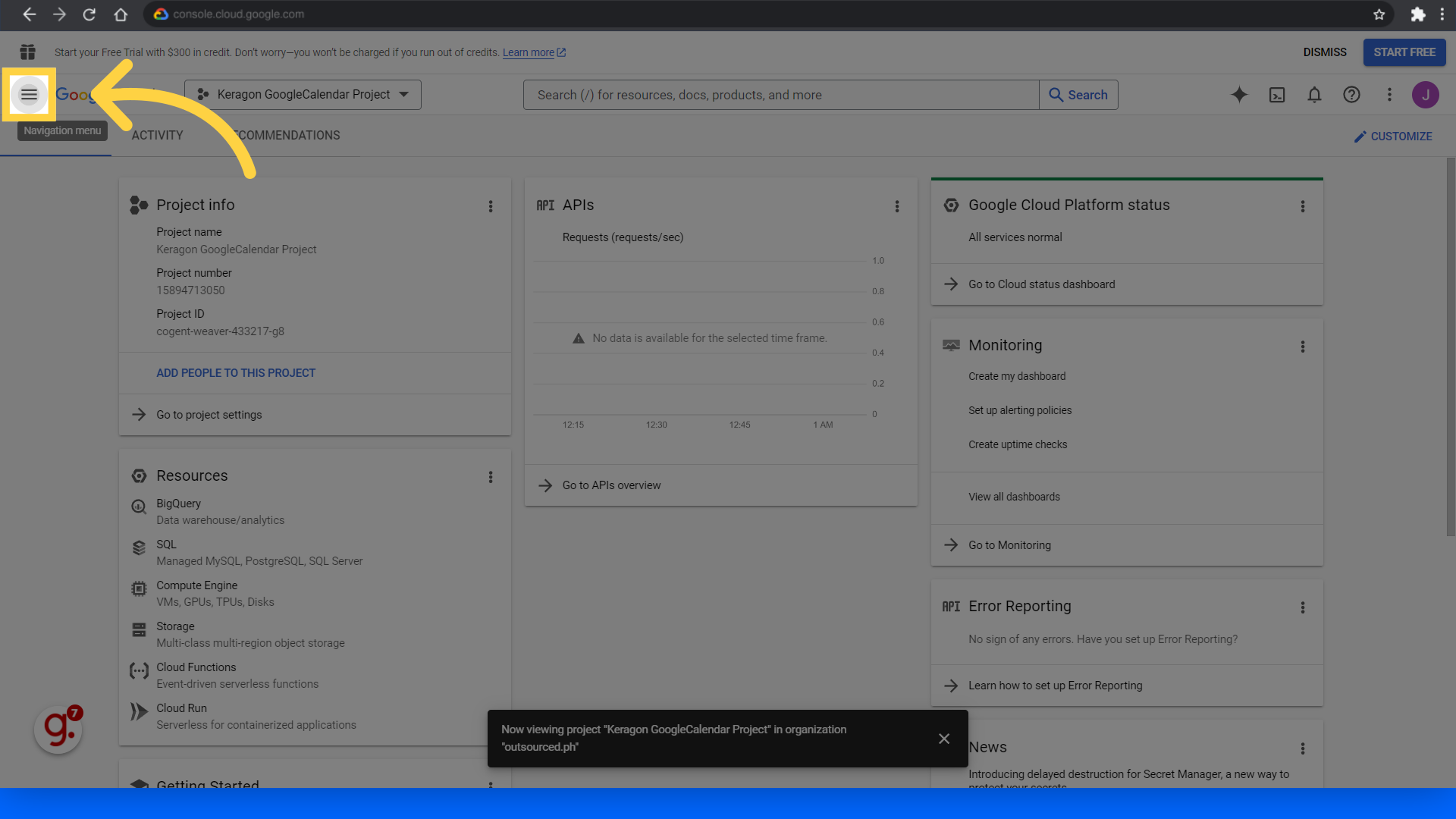
Task: Open the notifications bell
Action: pos(1314,95)
